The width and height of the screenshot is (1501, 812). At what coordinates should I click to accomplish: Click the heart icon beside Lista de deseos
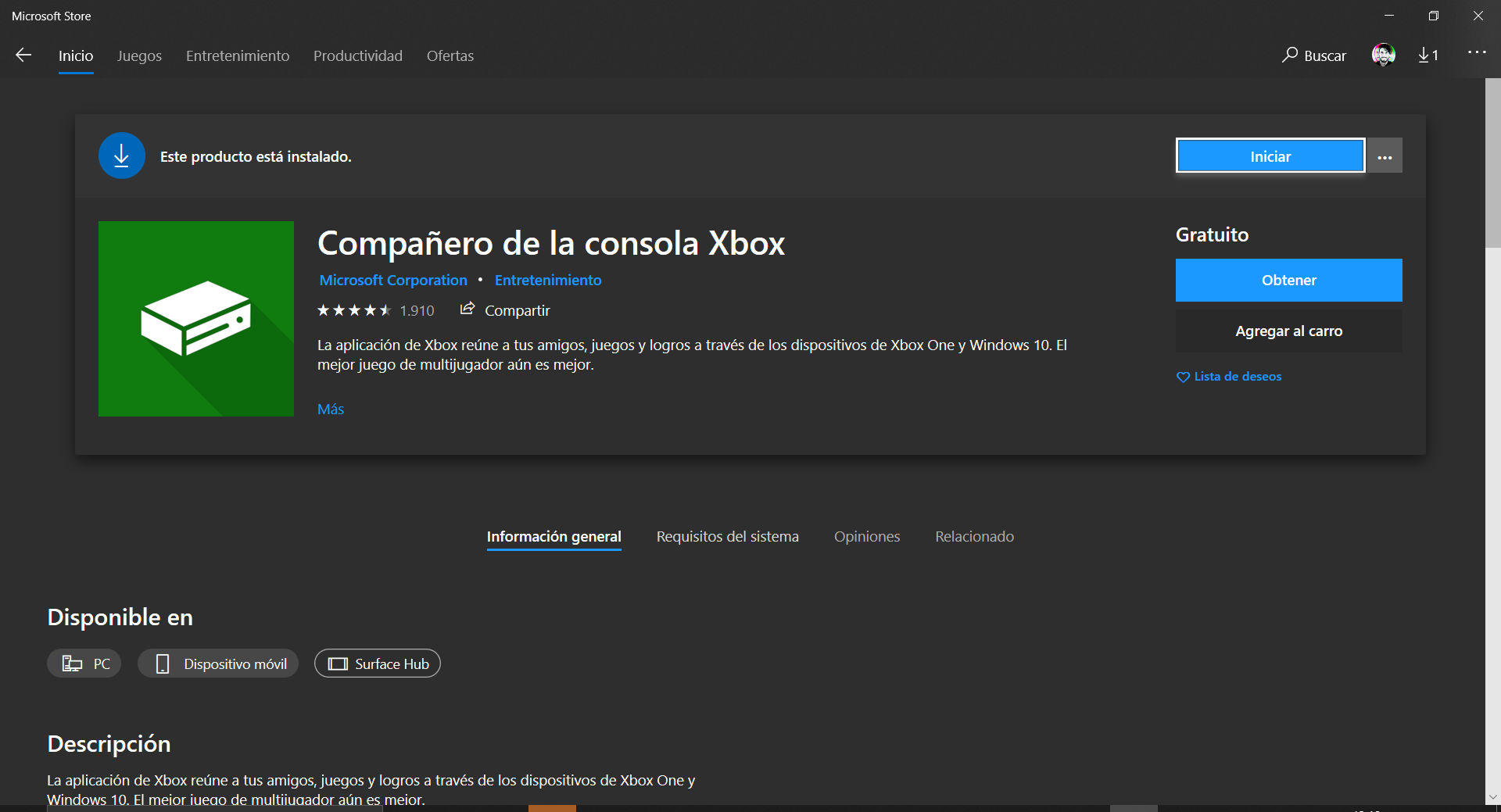pos(1183,377)
